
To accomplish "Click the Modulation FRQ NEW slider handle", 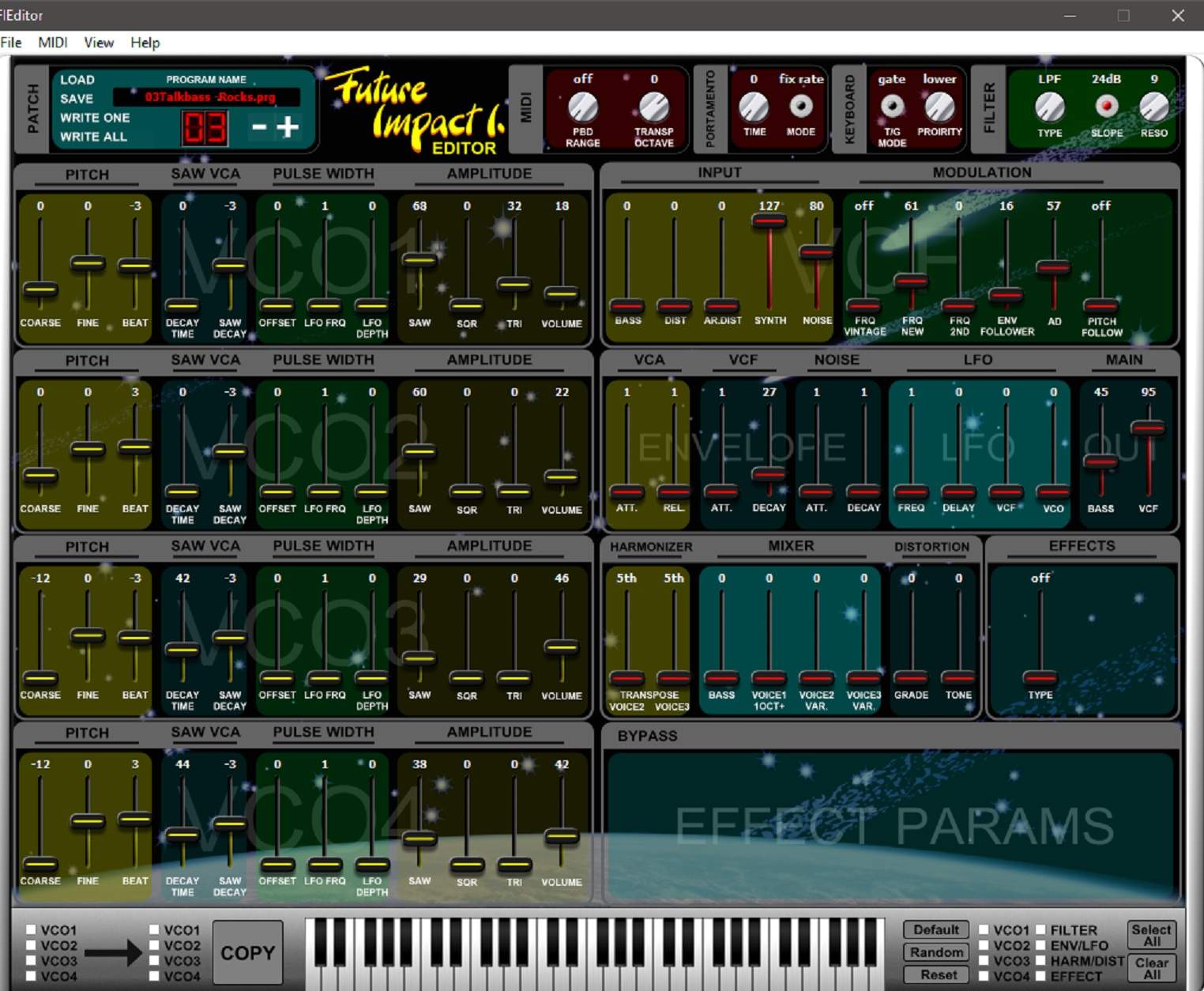I will (912, 281).
